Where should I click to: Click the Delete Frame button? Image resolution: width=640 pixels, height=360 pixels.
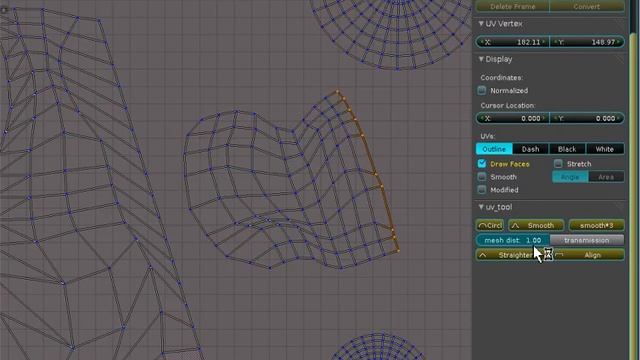512,6
